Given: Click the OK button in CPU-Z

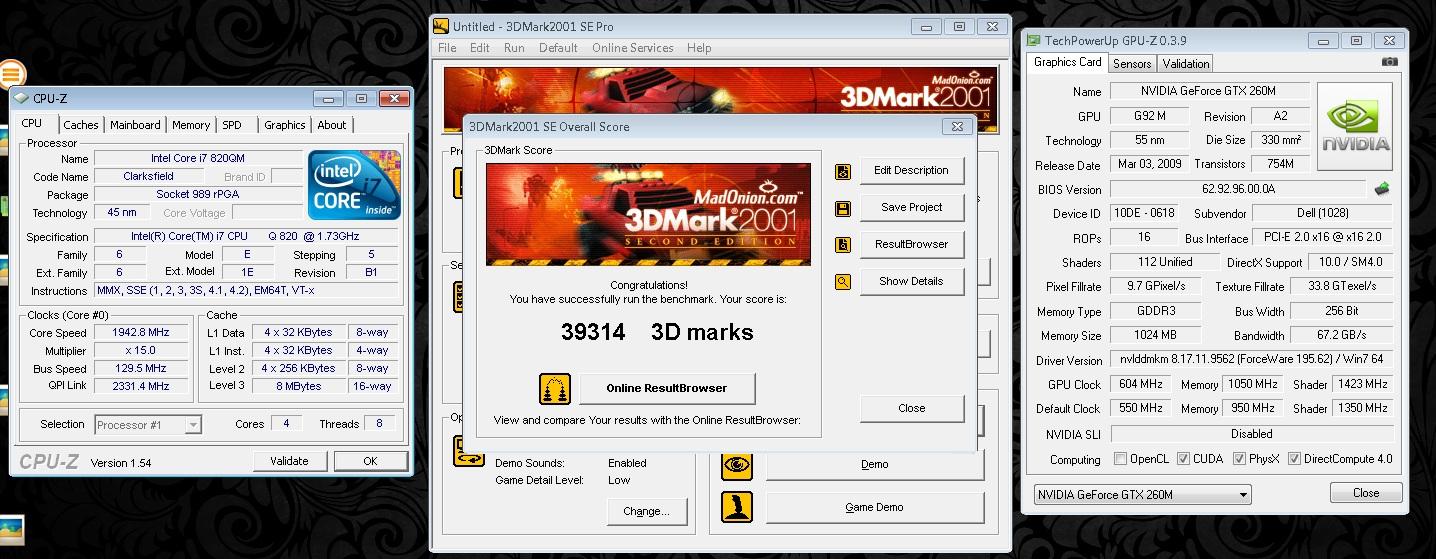Looking at the screenshot, I should (x=370, y=461).
